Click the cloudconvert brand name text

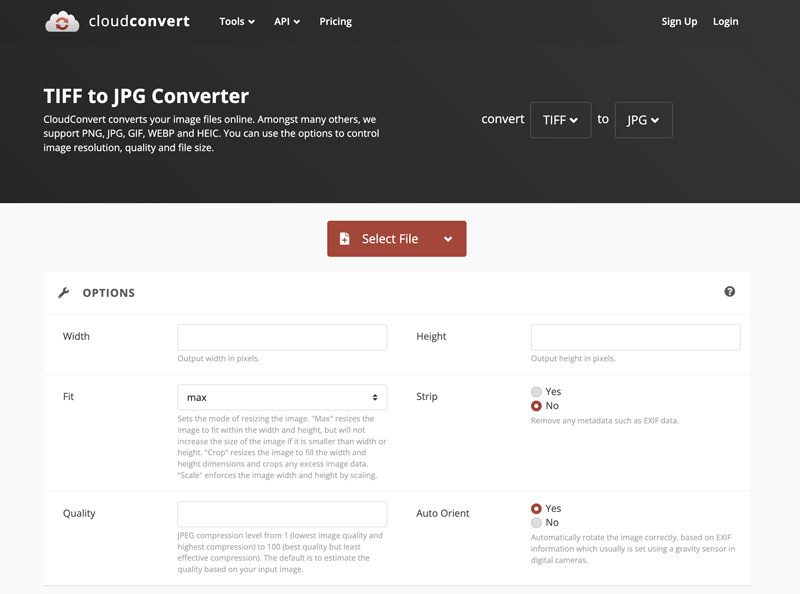(139, 21)
